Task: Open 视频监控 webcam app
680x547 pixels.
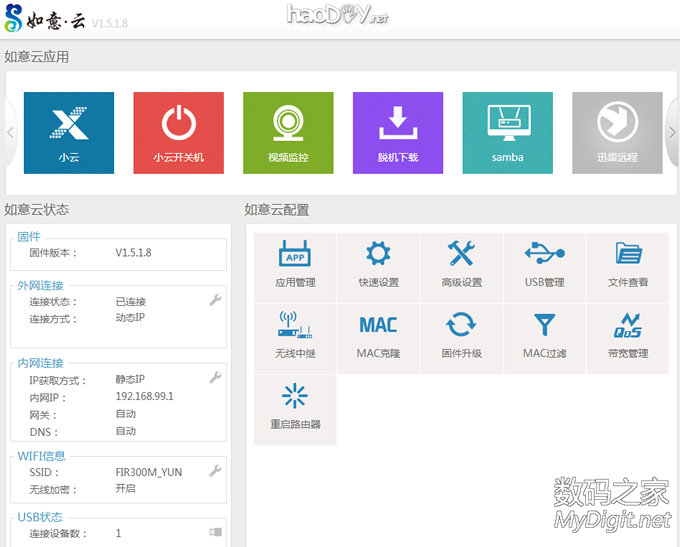Action: click(x=288, y=132)
